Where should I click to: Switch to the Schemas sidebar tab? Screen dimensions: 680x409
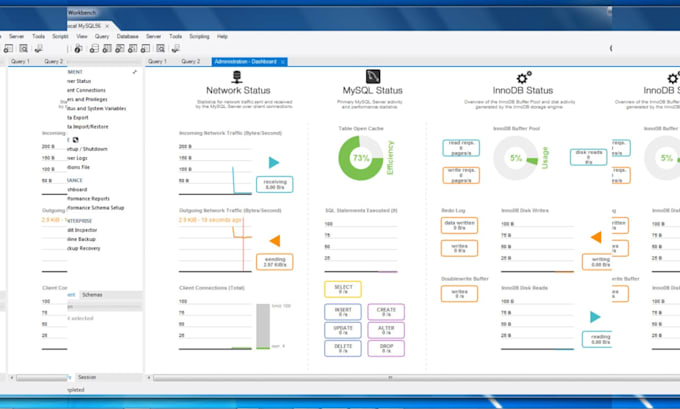(92, 294)
